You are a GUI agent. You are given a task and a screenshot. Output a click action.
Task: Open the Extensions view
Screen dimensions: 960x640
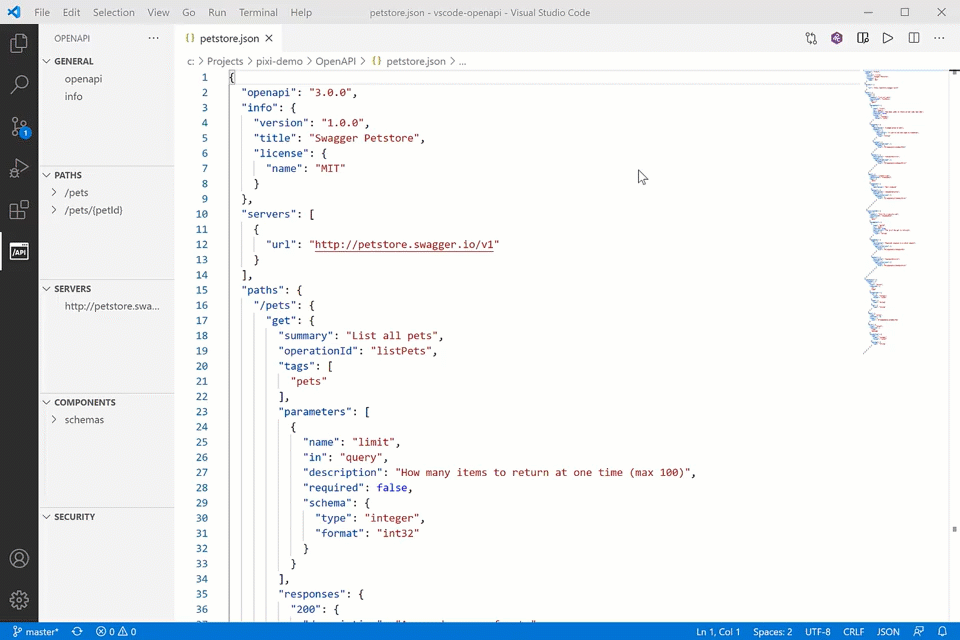(x=19, y=209)
